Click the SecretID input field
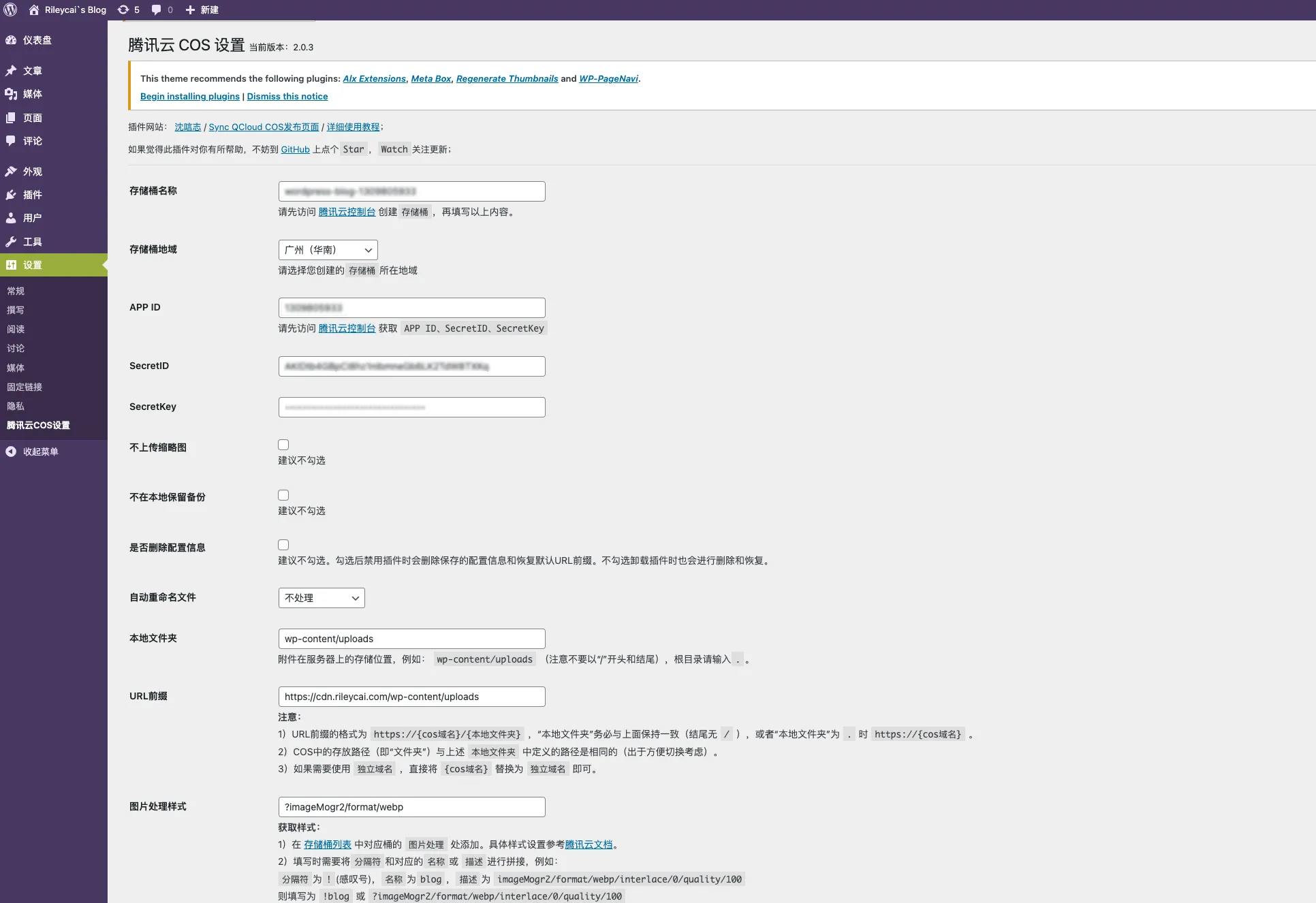This screenshot has width=1316, height=903. [412, 366]
